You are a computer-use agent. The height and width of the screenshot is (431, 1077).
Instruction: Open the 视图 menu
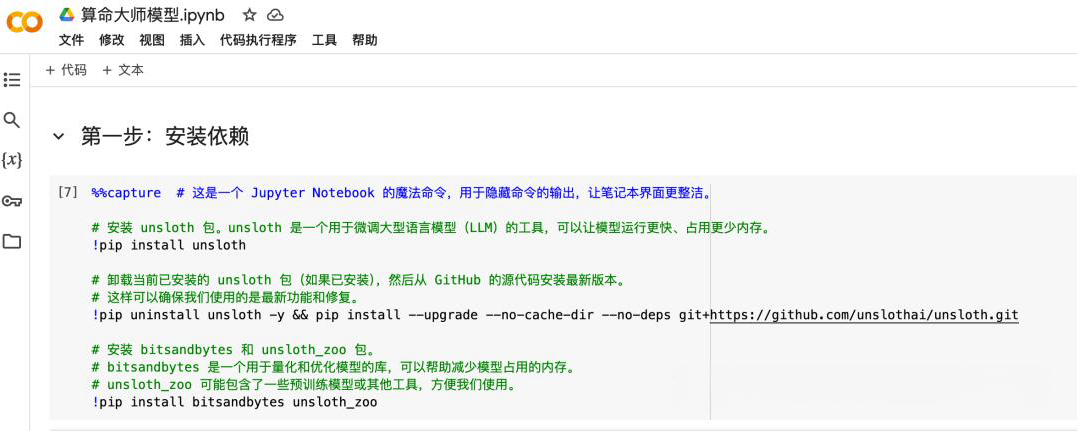(x=152, y=40)
